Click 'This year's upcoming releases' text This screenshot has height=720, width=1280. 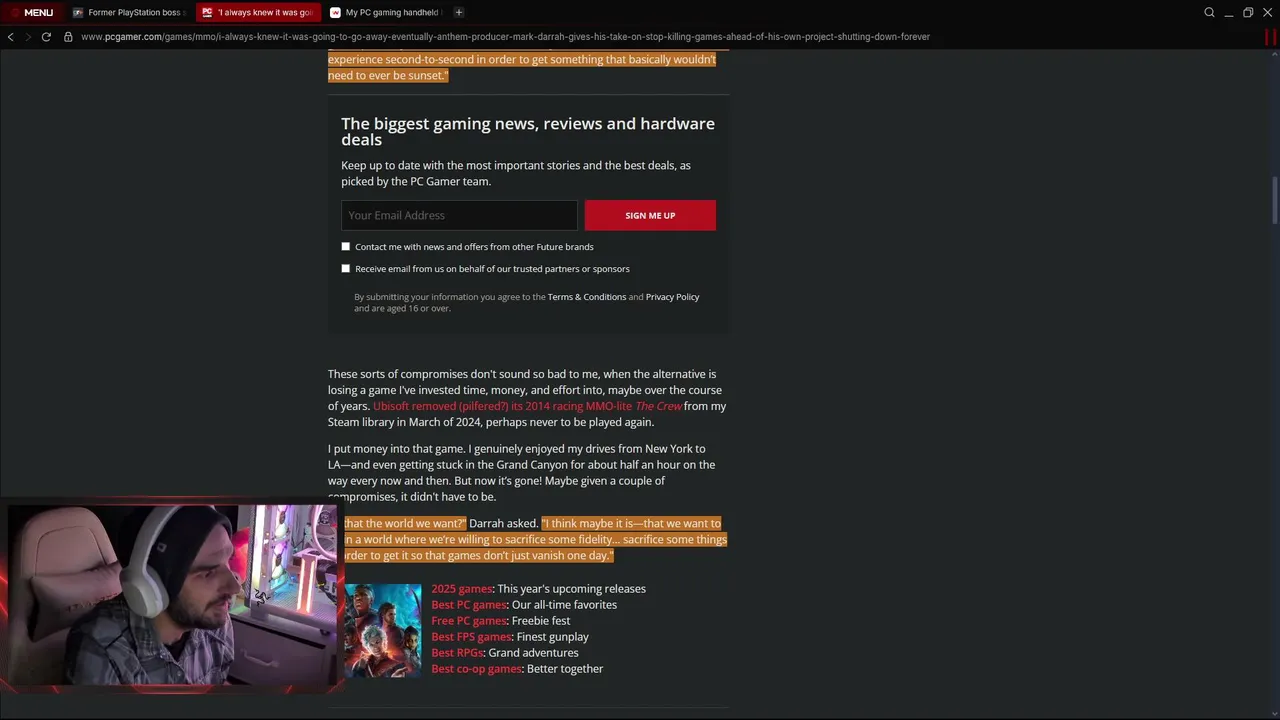click(572, 589)
